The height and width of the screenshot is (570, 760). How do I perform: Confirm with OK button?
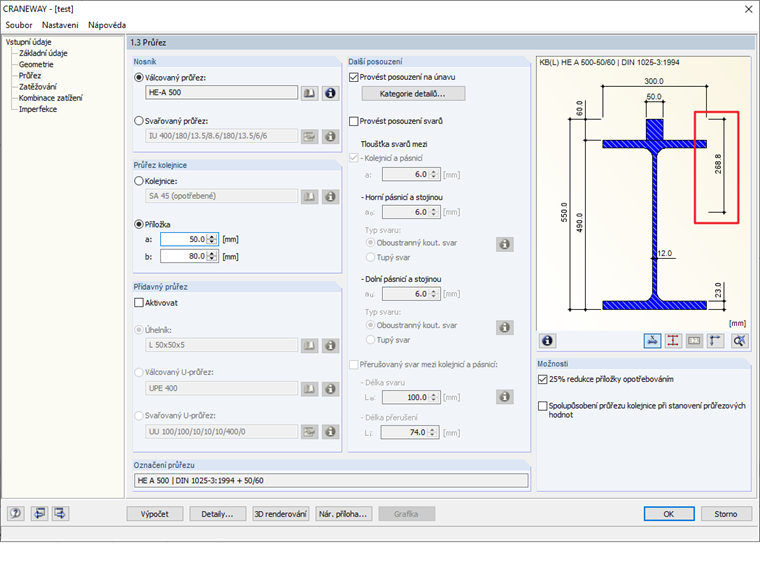(x=669, y=514)
